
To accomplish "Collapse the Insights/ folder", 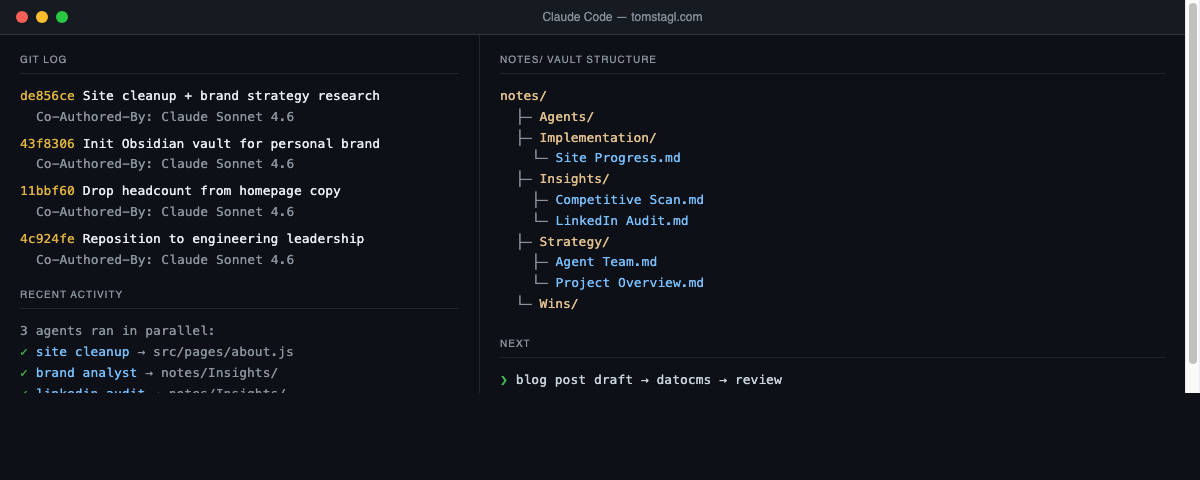I will click(574, 179).
